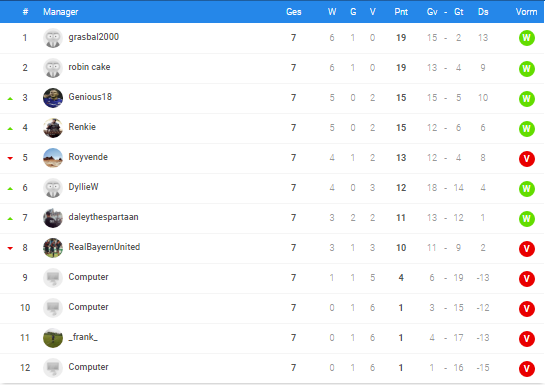Open Genious18's profile picture
545x385 pixels.
click(x=53, y=98)
